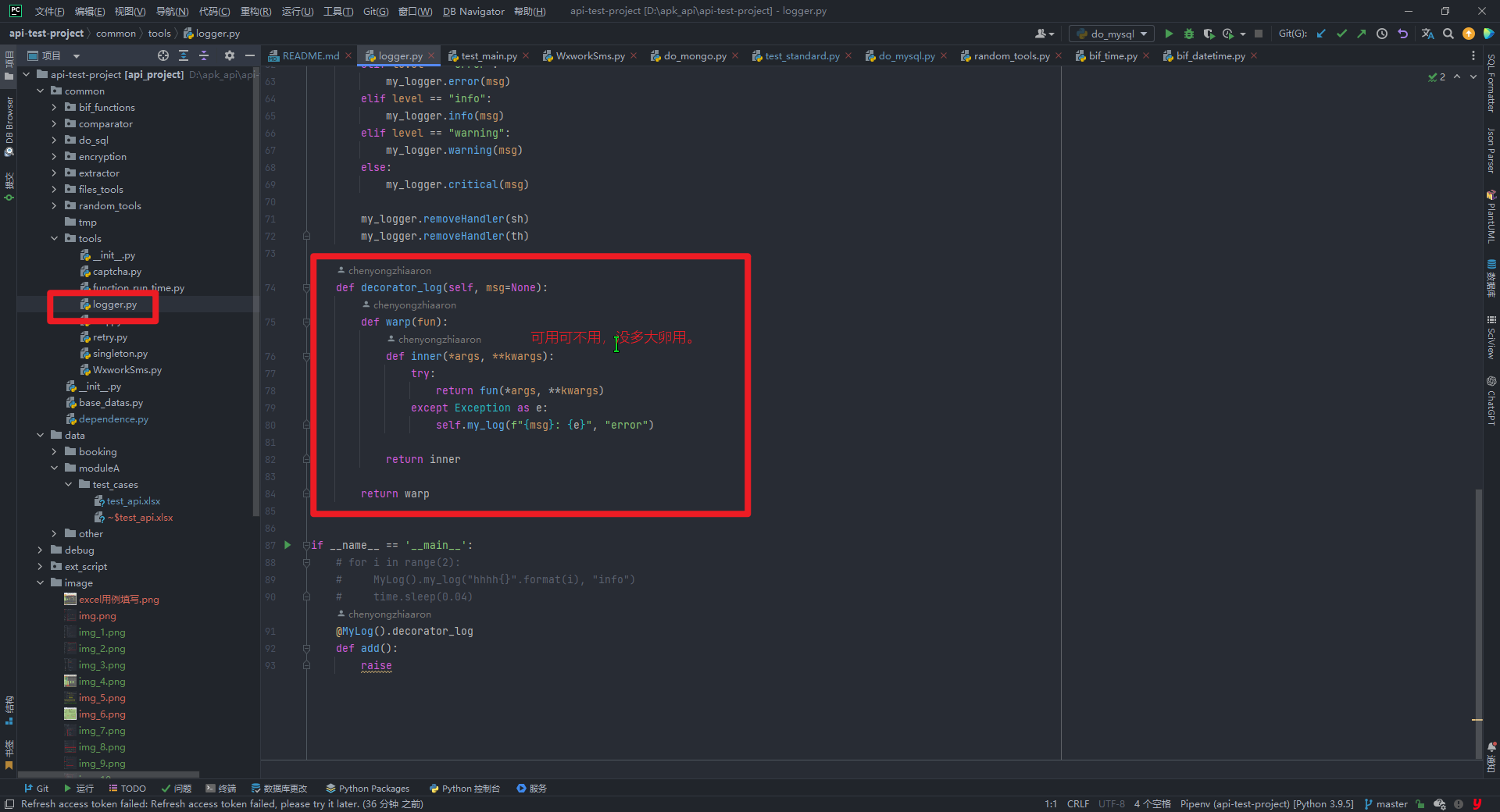This screenshot has width=1500, height=812.
Task: Open the TODO tool window
Action: [127, 789]
